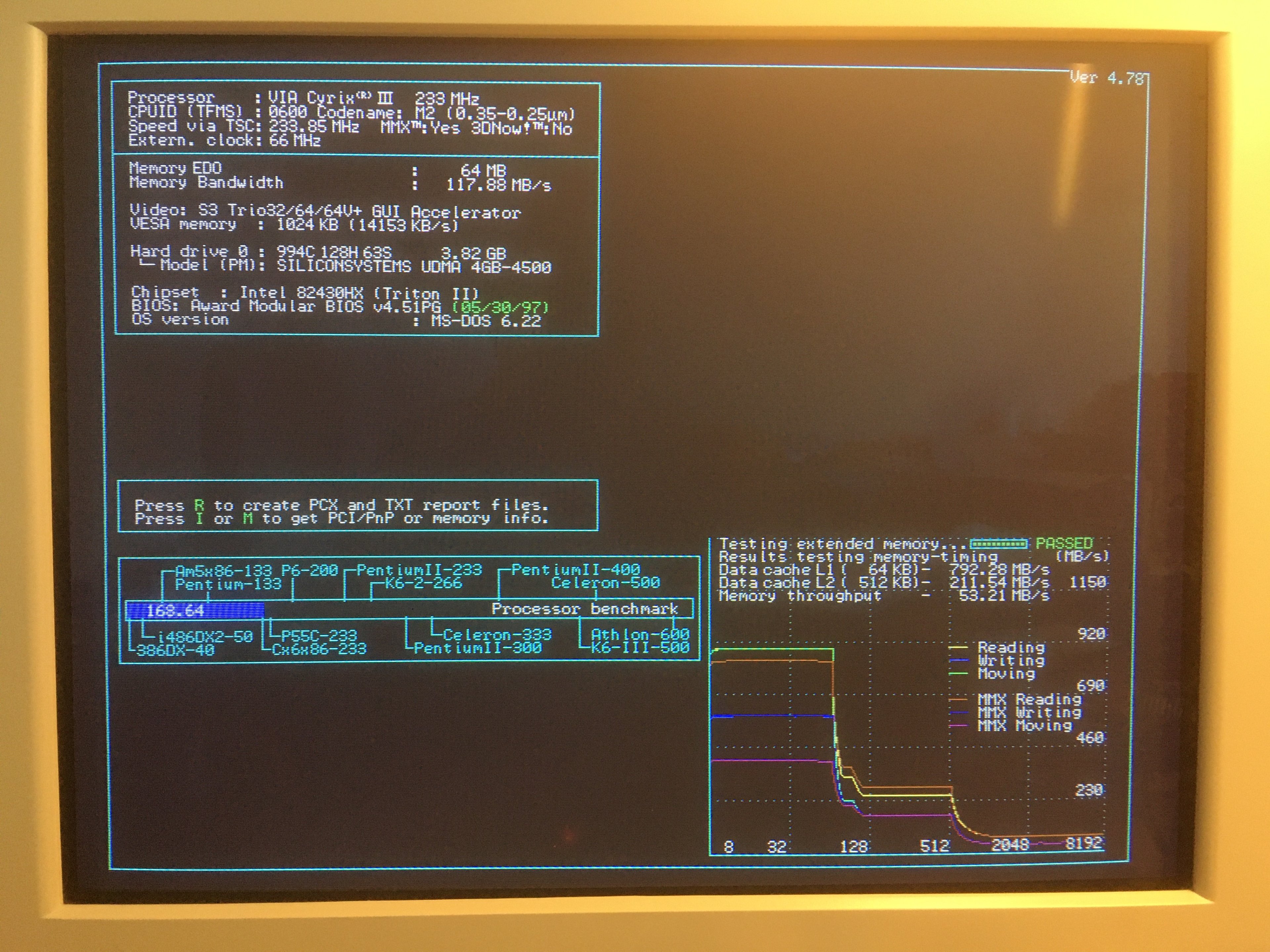Click the Writing legend entry

(1011, 660)
